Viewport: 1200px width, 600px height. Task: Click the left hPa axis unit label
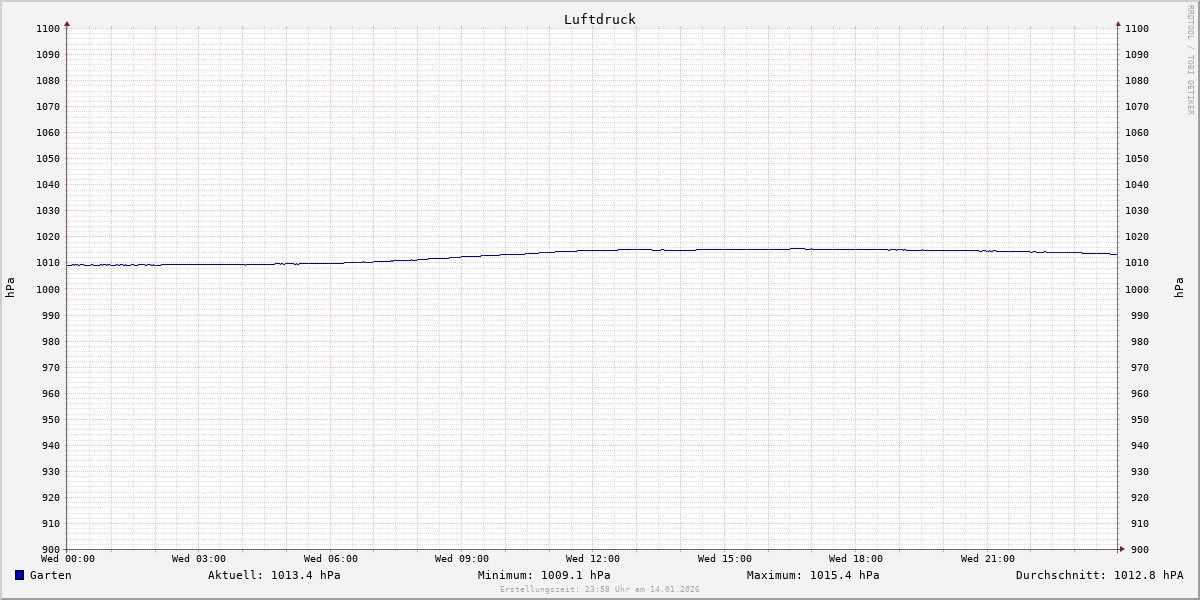click(x=10, y=288)
